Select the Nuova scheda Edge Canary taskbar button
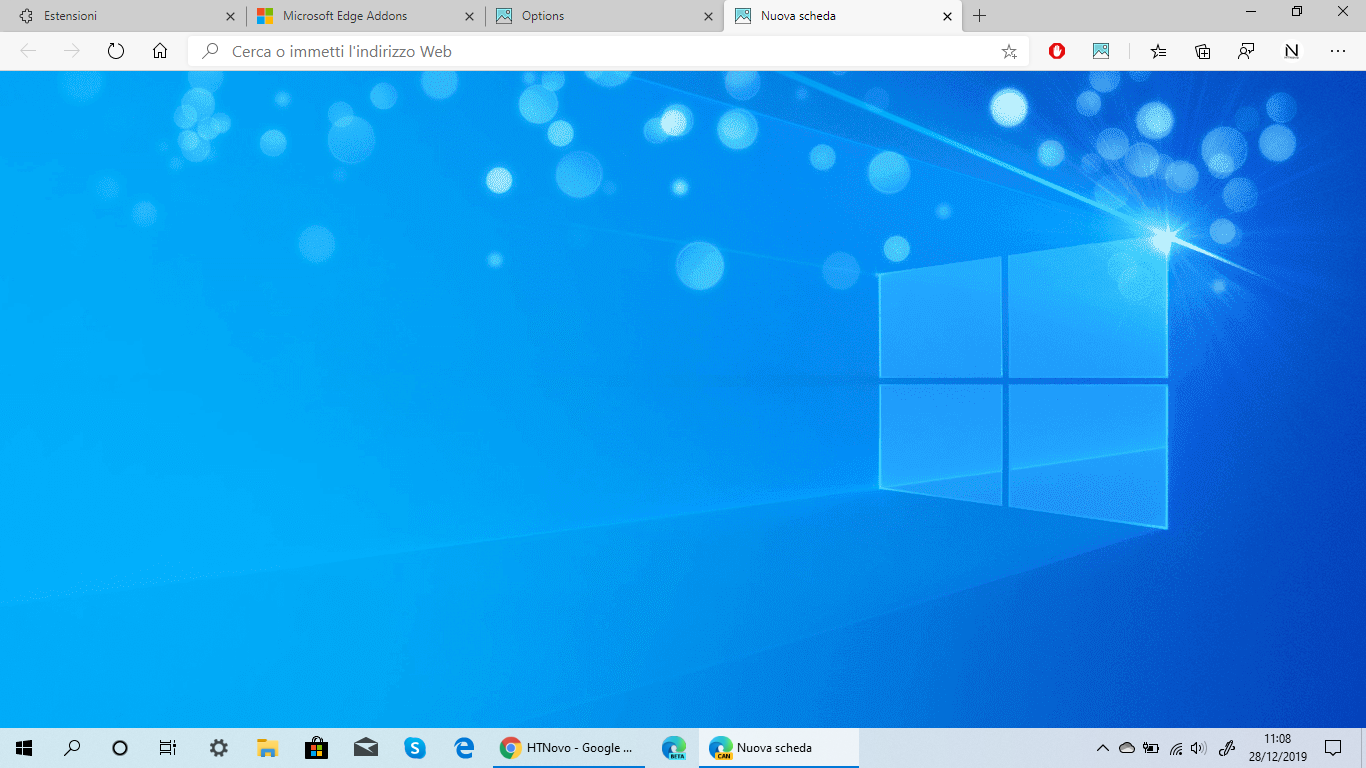The image size is (1366, 768). click(x=778, y=748)
